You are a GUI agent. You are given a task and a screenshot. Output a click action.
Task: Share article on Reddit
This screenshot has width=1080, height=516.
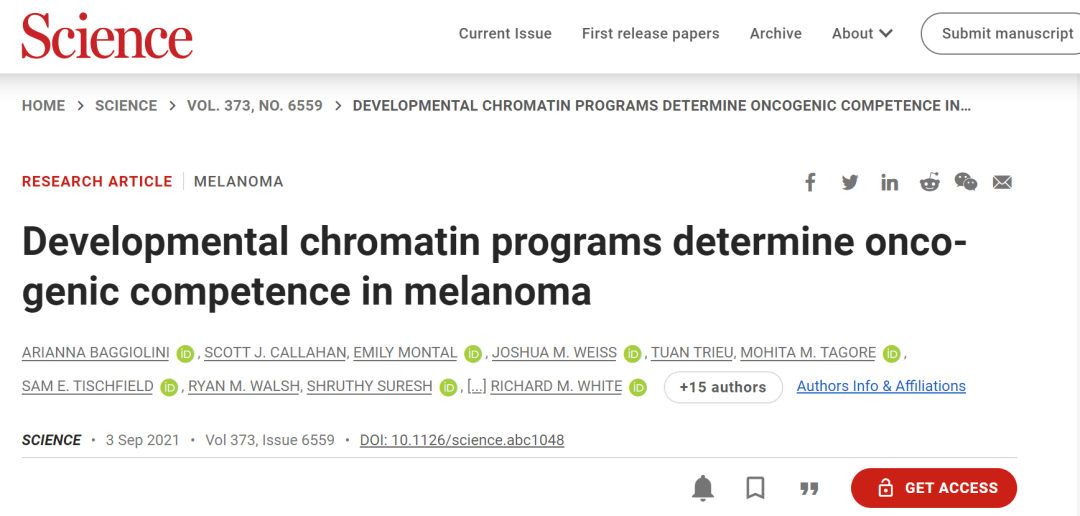click(929, 183)
